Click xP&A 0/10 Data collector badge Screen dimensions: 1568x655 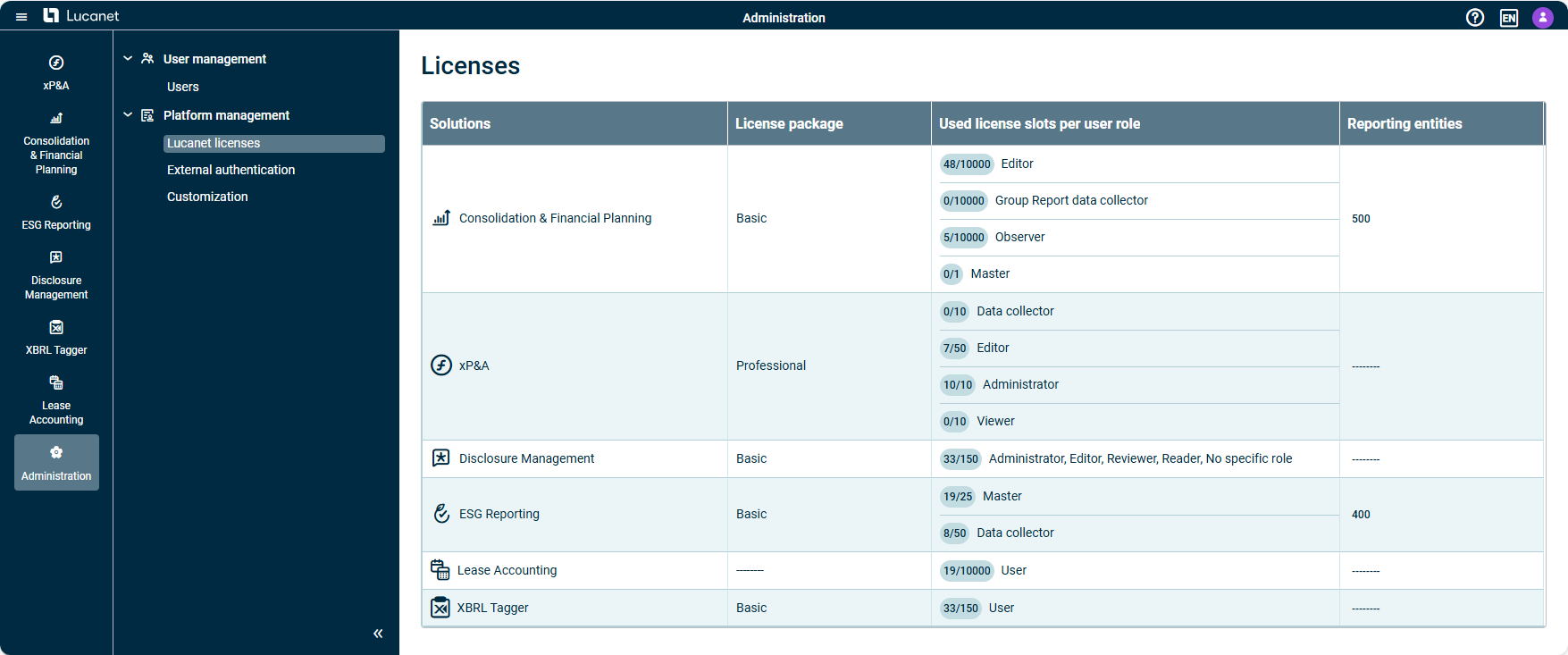955,311
